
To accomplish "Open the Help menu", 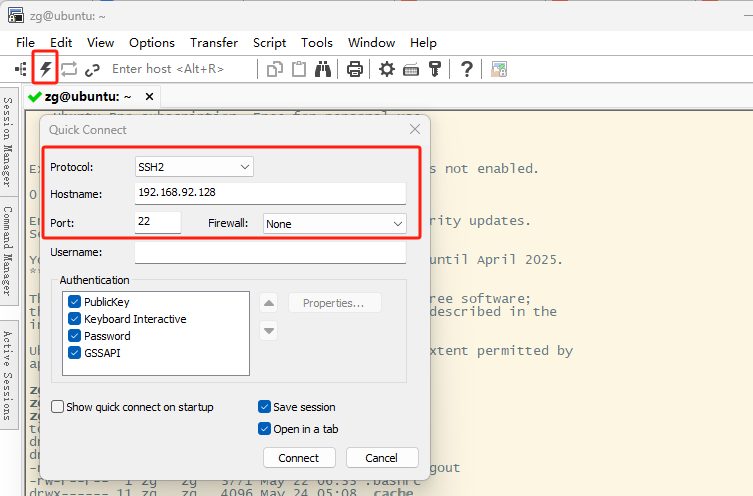I will pyautogui.click(x=423, y=43).
